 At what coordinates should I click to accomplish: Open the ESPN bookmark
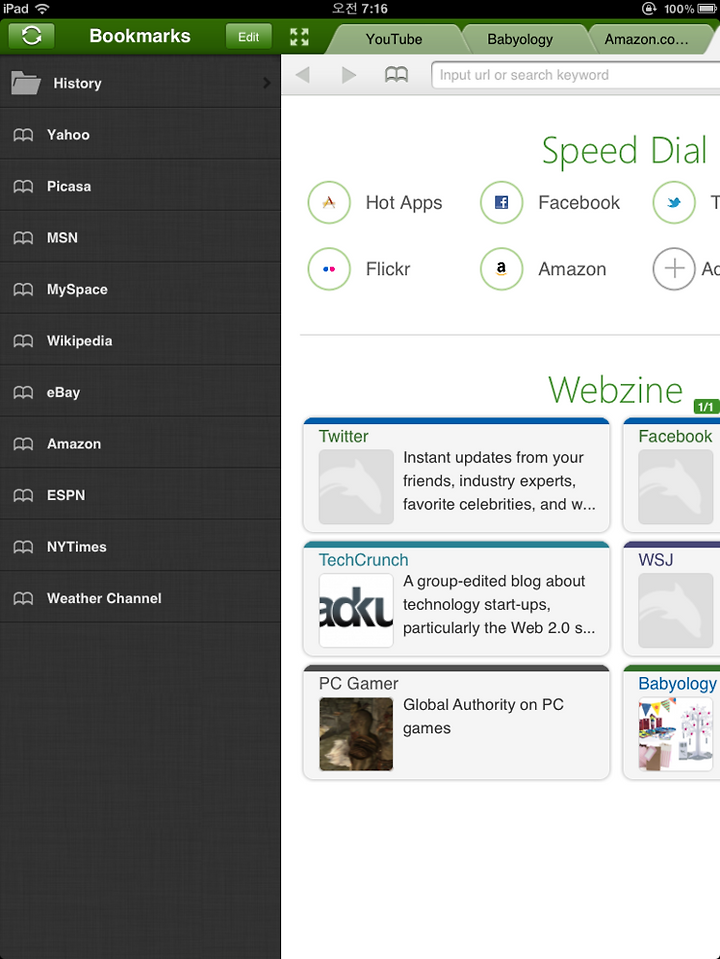(x=140, y=495)
